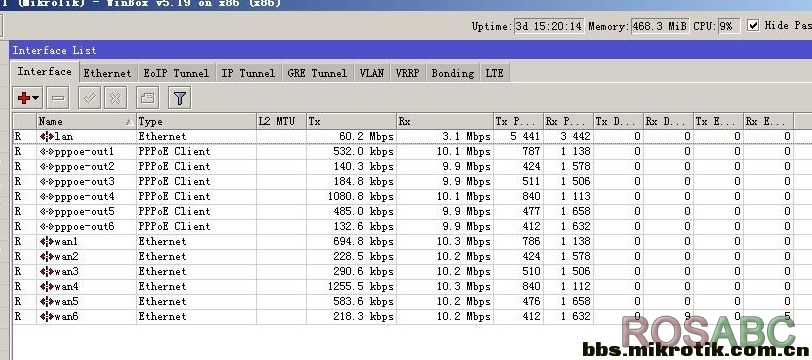Viewport: 812px width, 360px height.
Task: Open the EoIP Tunnel tab
Action: [176, 73]
